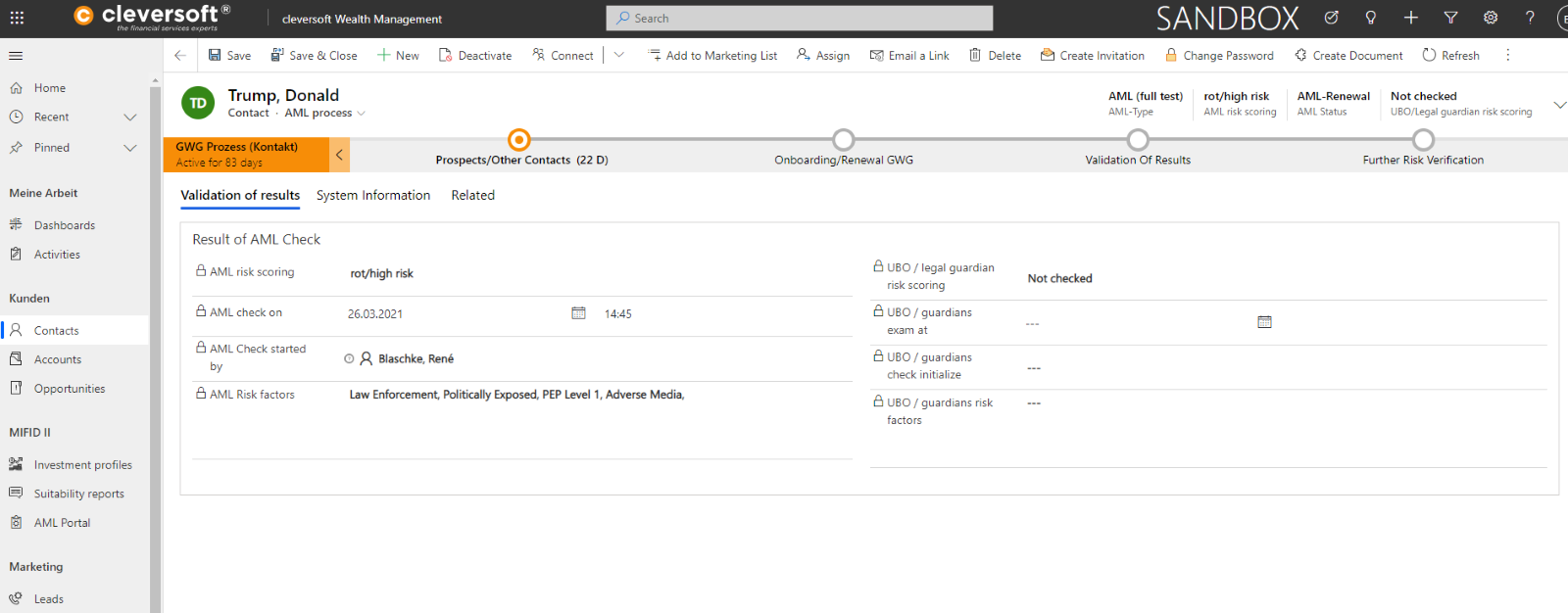Click Save & Close
Viewport: 1568px width, 613px height.
point(314,56)
